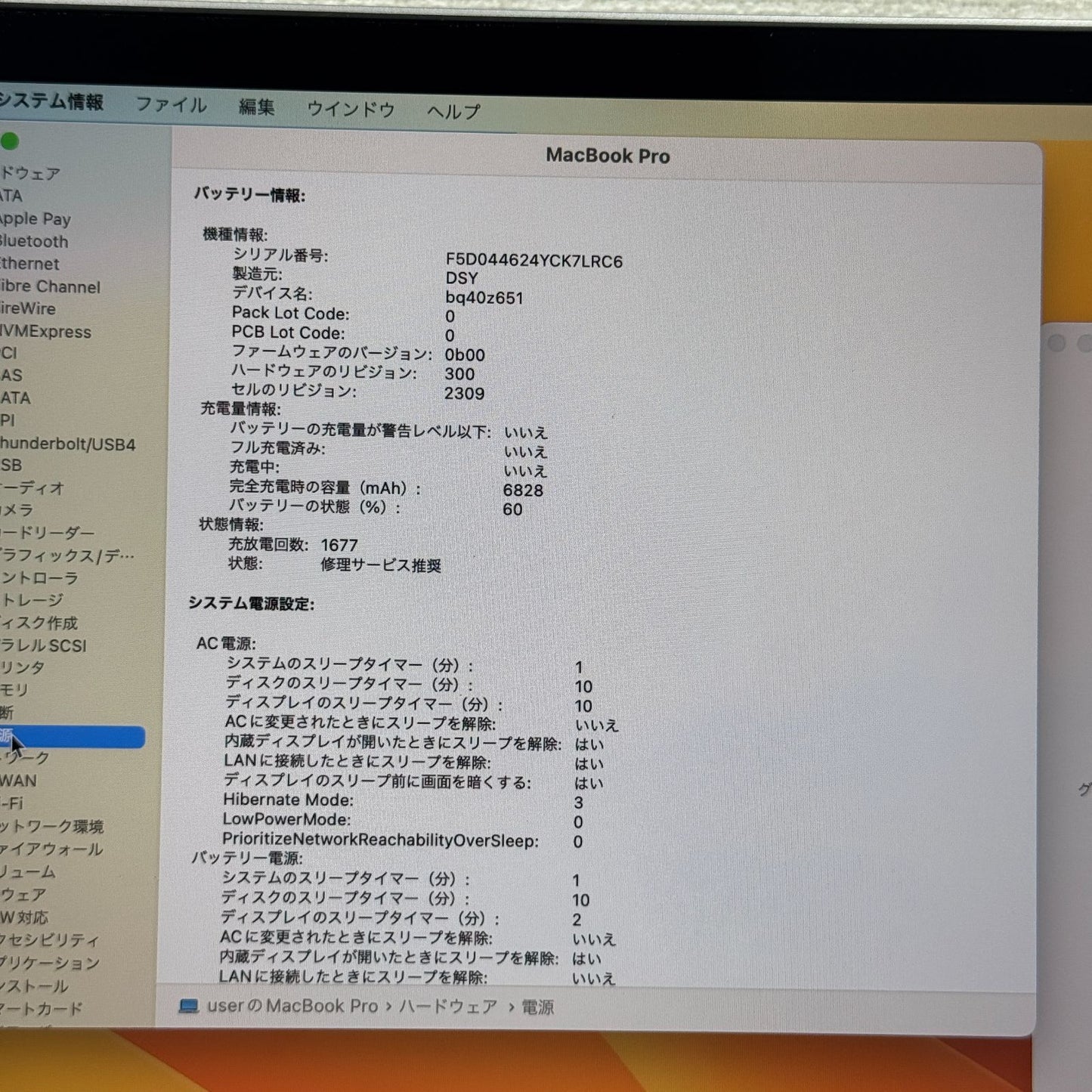Select the ネットワーク環境 sidebar item
1092x1092 pixels.
[51, 827]
